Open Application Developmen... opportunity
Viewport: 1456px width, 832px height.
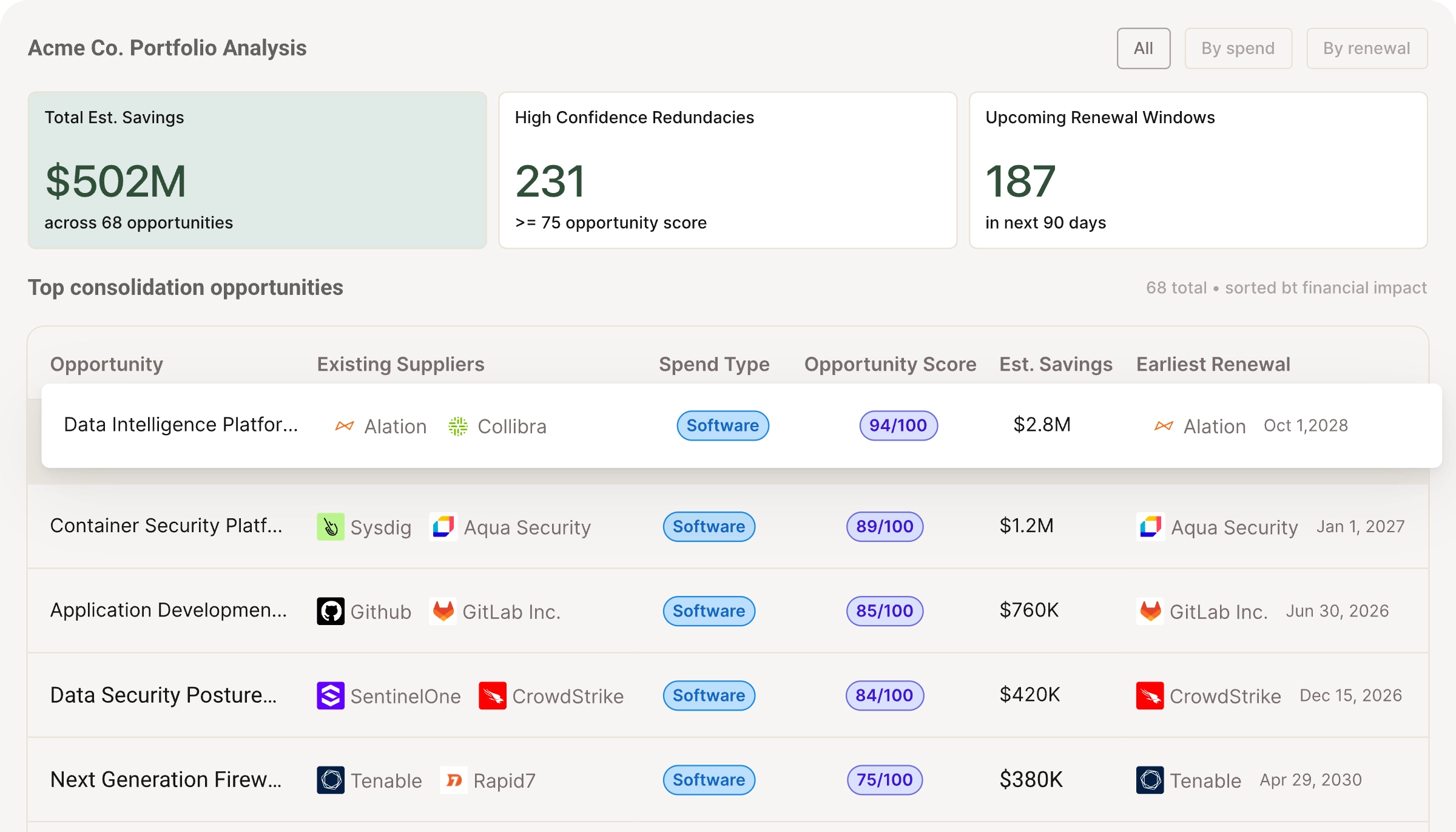tap(169, 610)
